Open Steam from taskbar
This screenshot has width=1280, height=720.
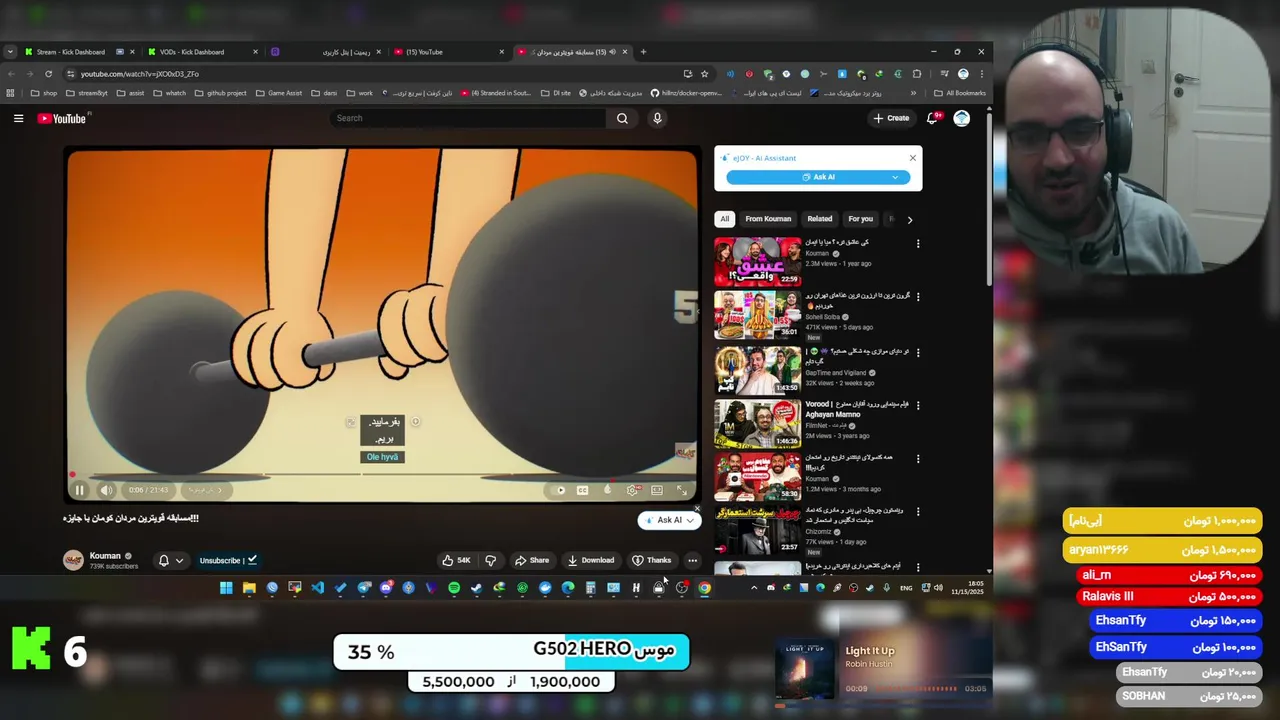[x=477, y=588]
